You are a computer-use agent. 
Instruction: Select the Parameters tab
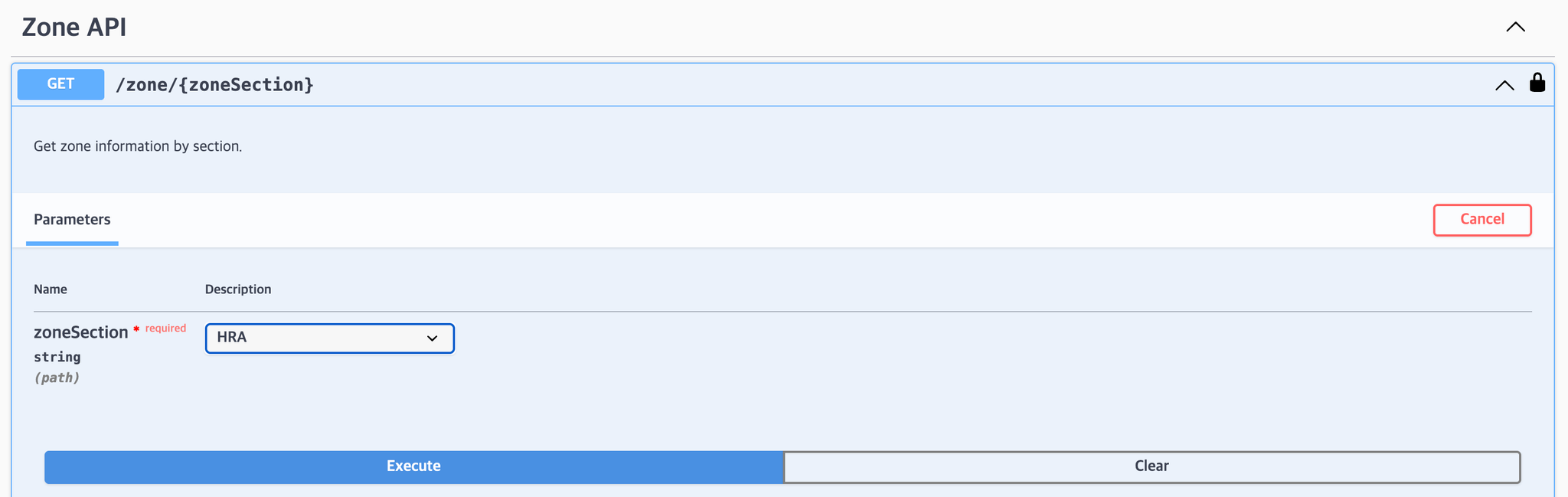72,220
